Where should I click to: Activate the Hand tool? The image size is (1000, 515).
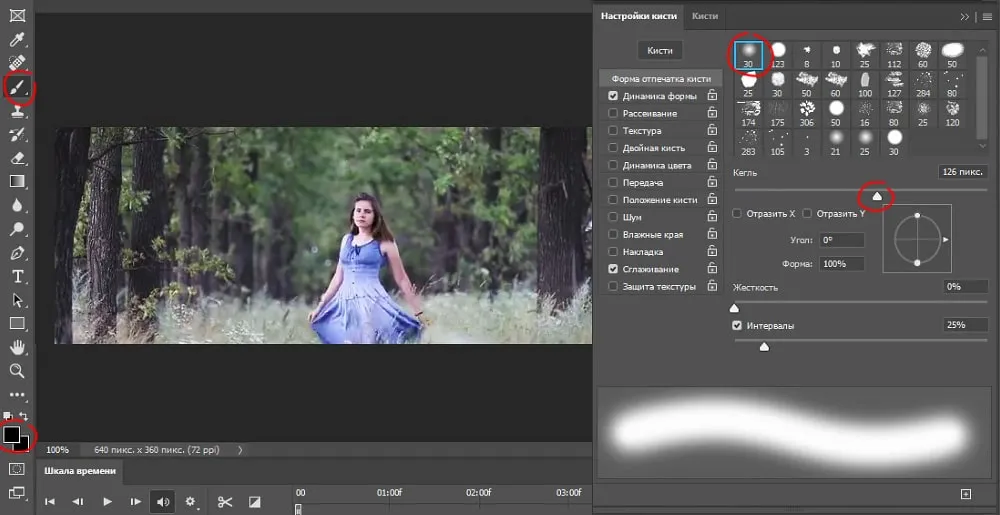(x=17, y=347)
